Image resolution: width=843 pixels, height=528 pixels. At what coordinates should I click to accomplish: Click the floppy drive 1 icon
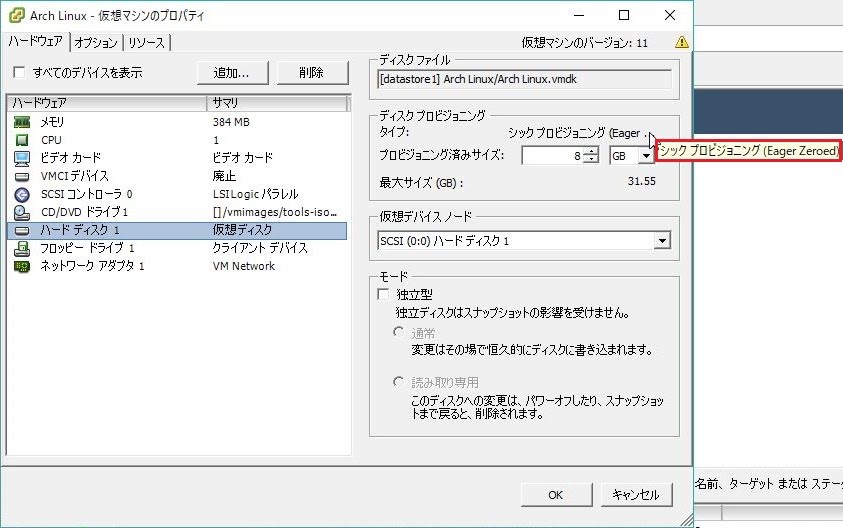(22, 248)
